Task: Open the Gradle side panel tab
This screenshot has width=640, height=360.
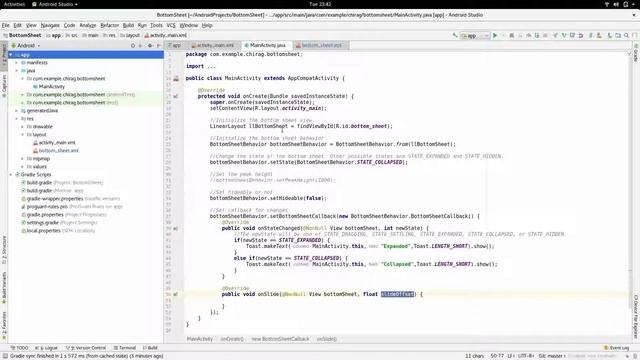Action: click(x=636, y=53)
